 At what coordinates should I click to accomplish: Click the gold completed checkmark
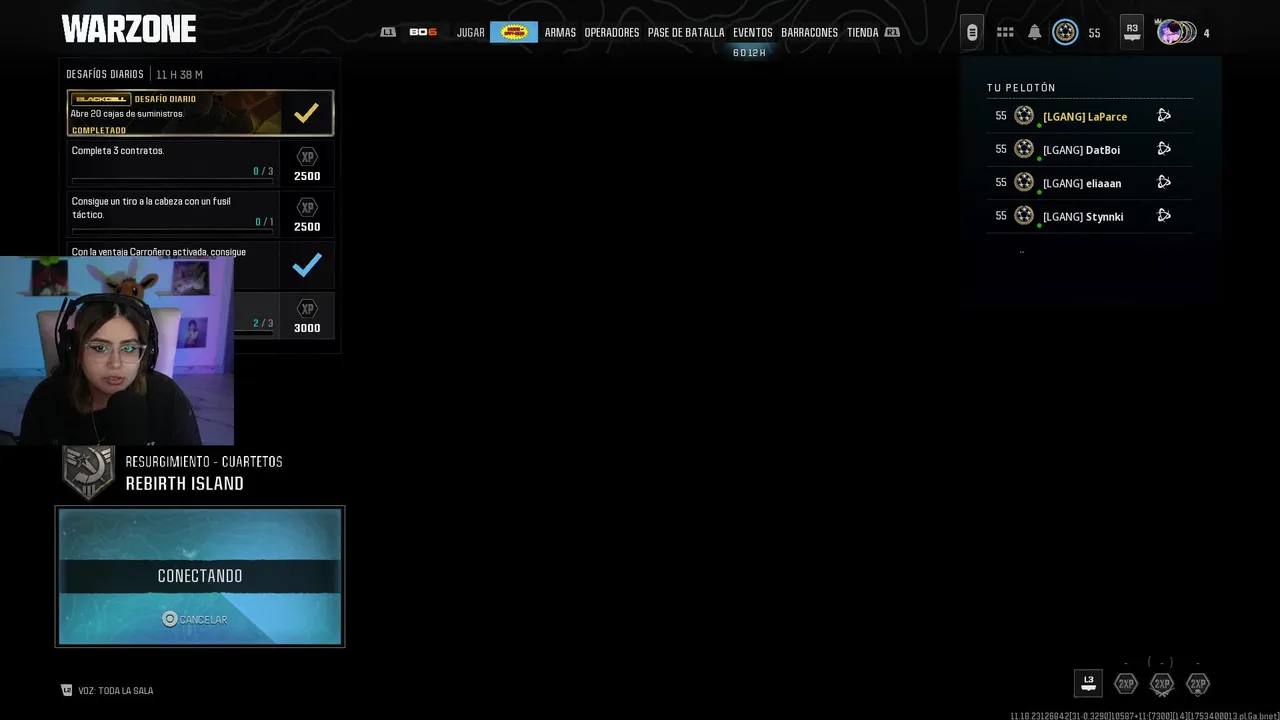click(x=306, y=113)
